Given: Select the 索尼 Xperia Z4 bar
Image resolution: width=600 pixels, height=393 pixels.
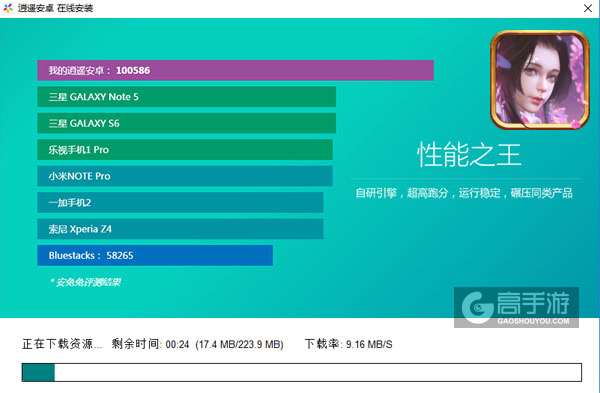Looking at the screenshot, I should click(180, 229).
